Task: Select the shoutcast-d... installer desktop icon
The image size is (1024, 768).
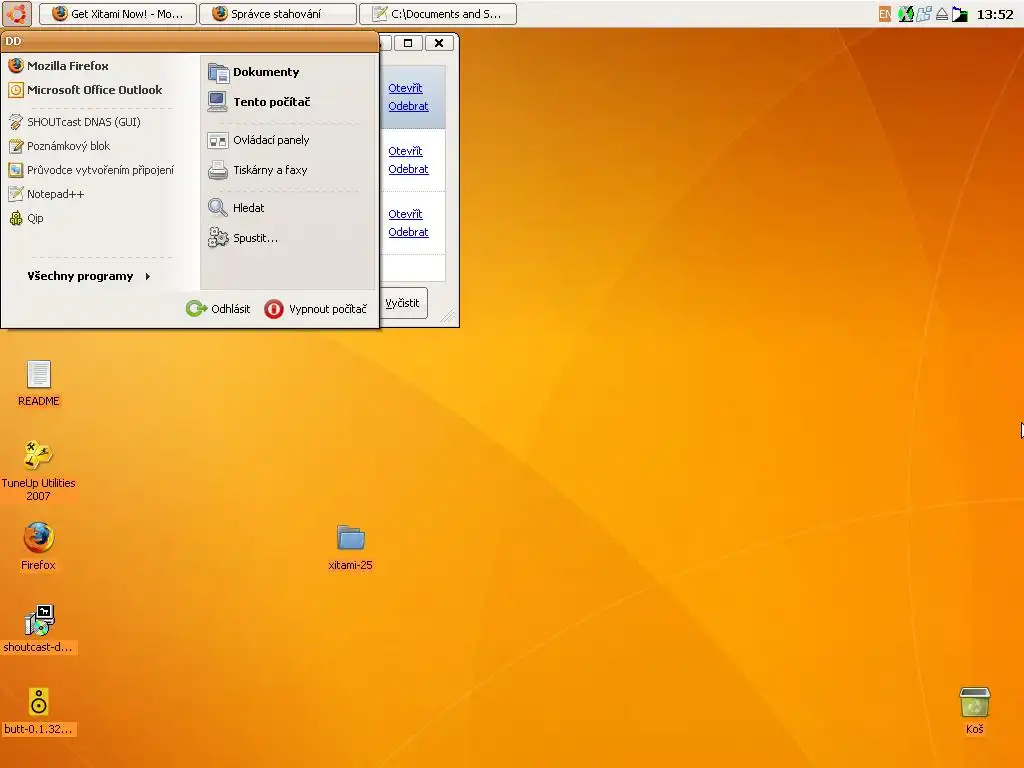Action: 39,629
